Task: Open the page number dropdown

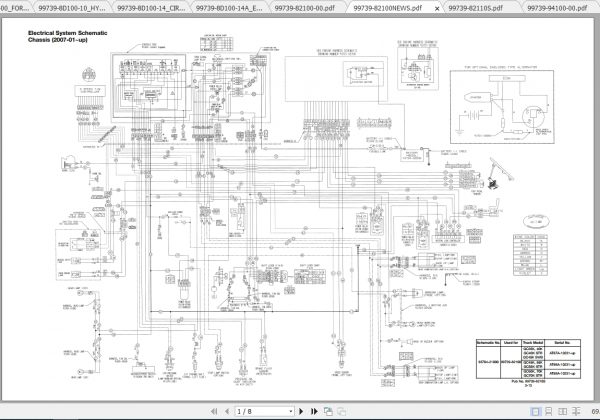Action: [x=291, y=412]
